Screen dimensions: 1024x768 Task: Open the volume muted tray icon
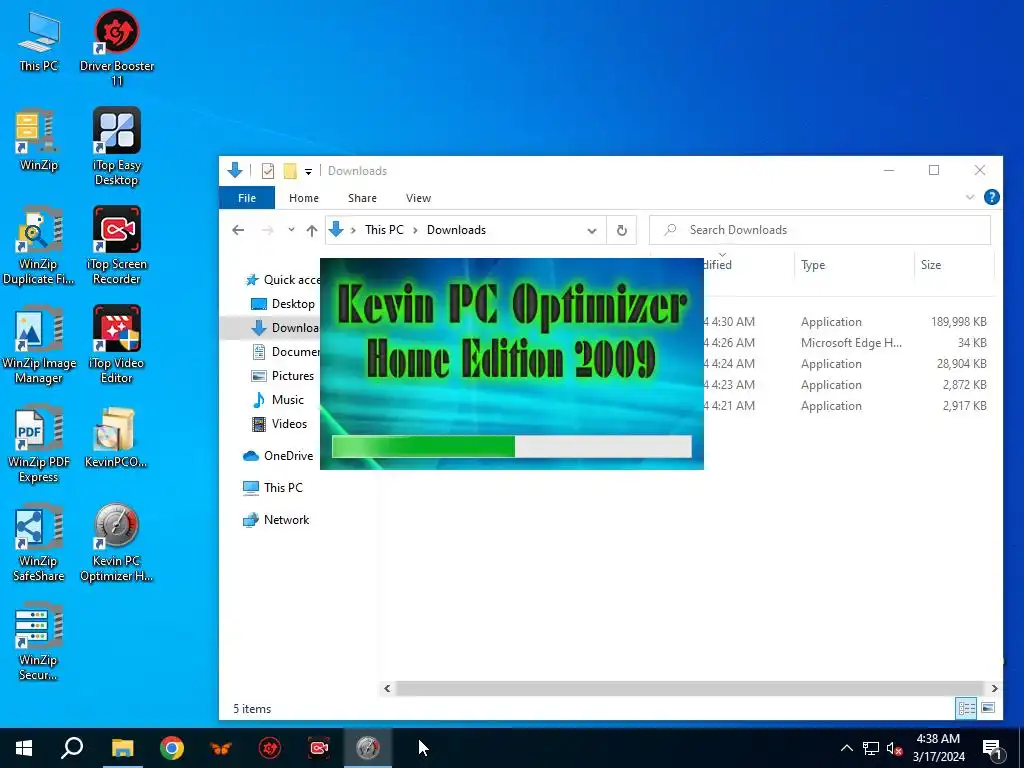click(894, 748)
